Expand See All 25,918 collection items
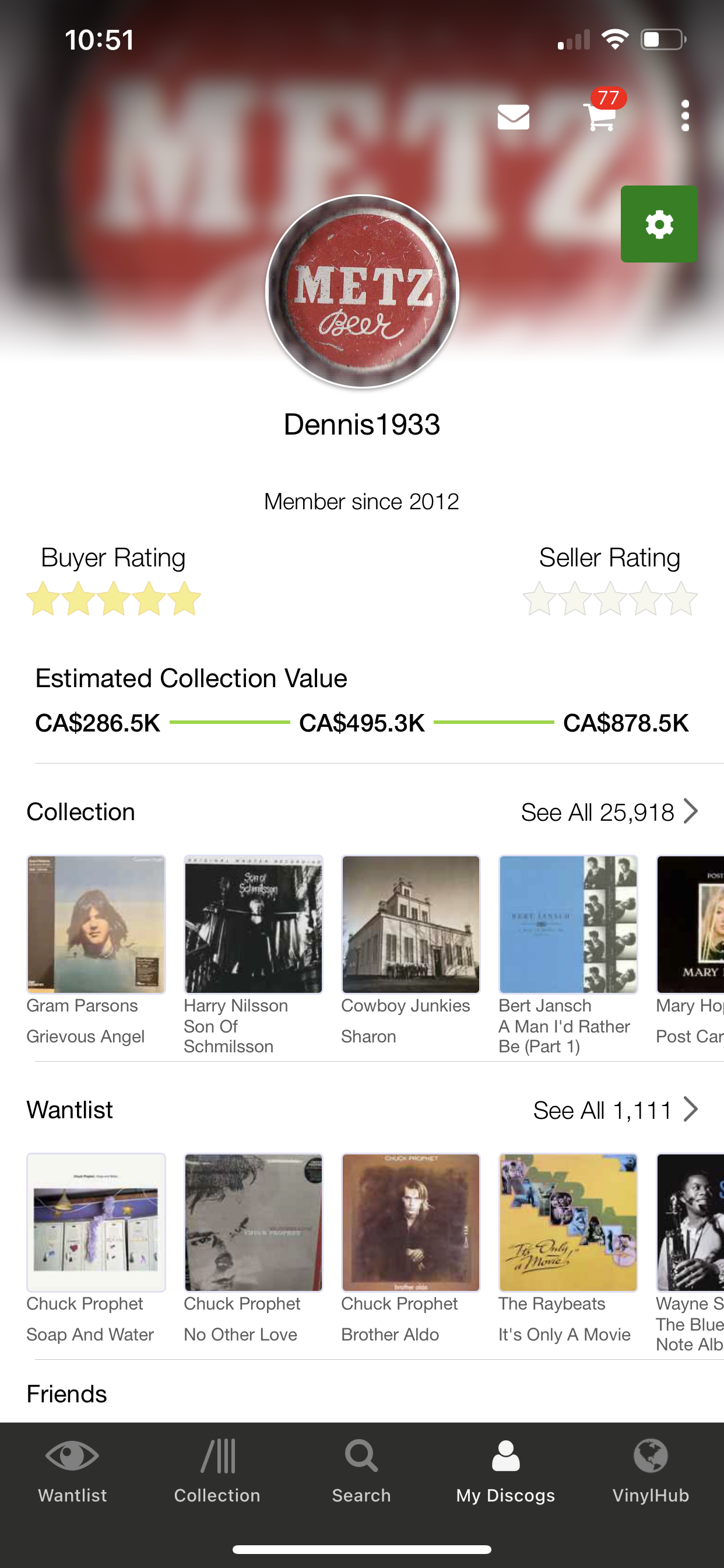The height and width of the screenshot is (1568, 724). [x=609, y=812]
